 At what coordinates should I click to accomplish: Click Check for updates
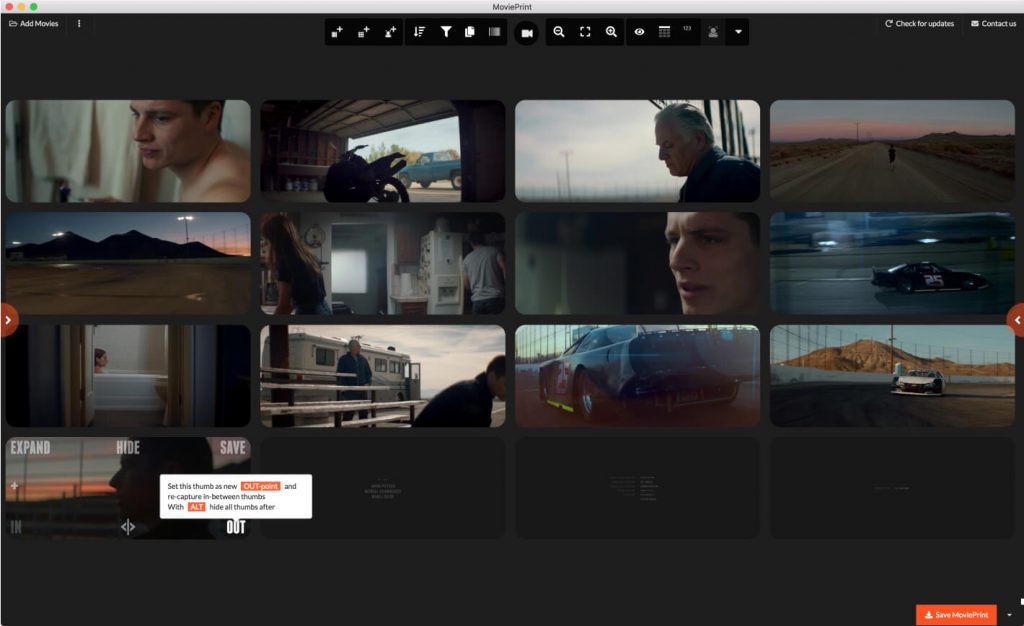point(919,23)
